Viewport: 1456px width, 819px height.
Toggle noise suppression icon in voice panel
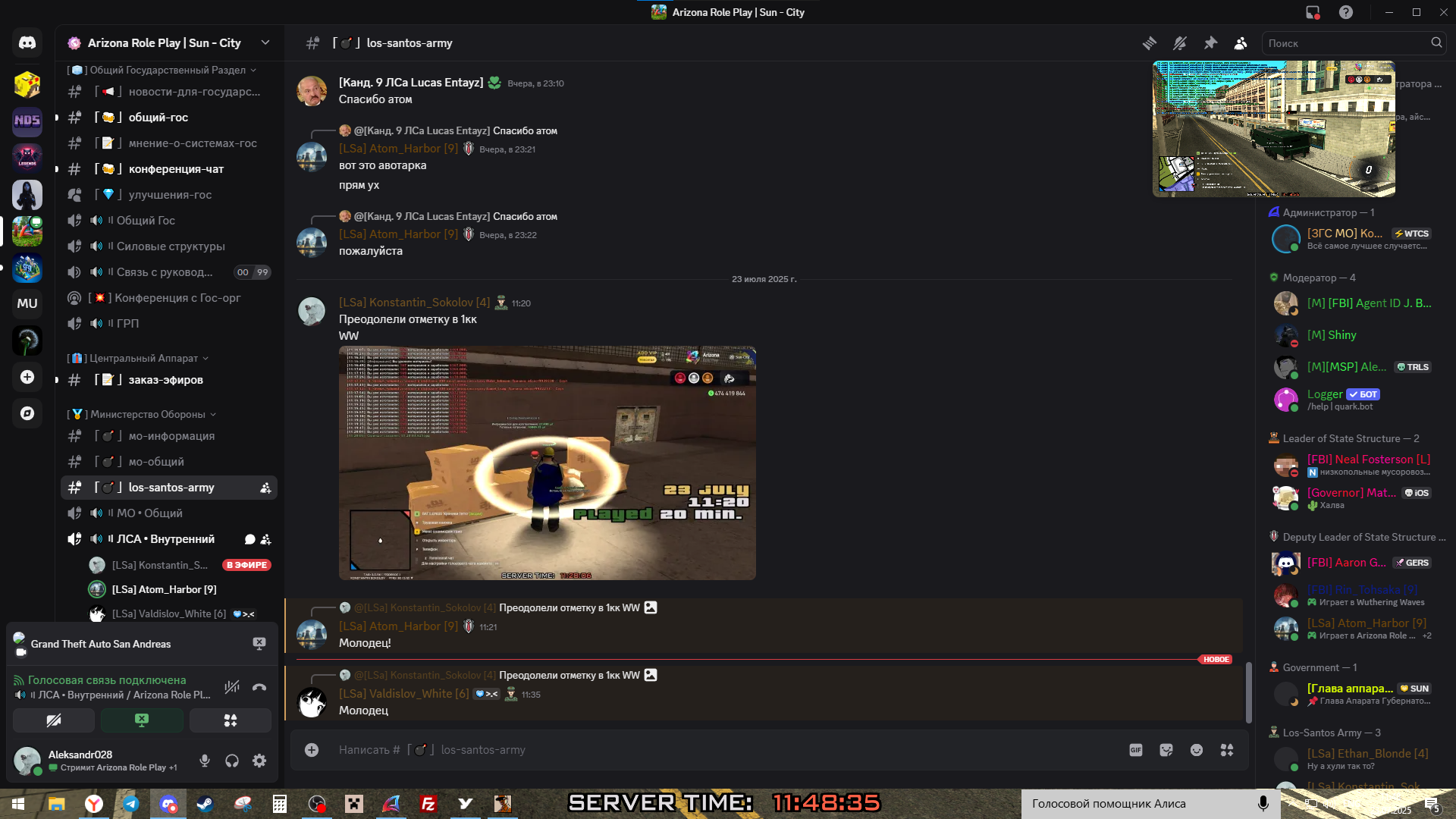pos(232,687)
